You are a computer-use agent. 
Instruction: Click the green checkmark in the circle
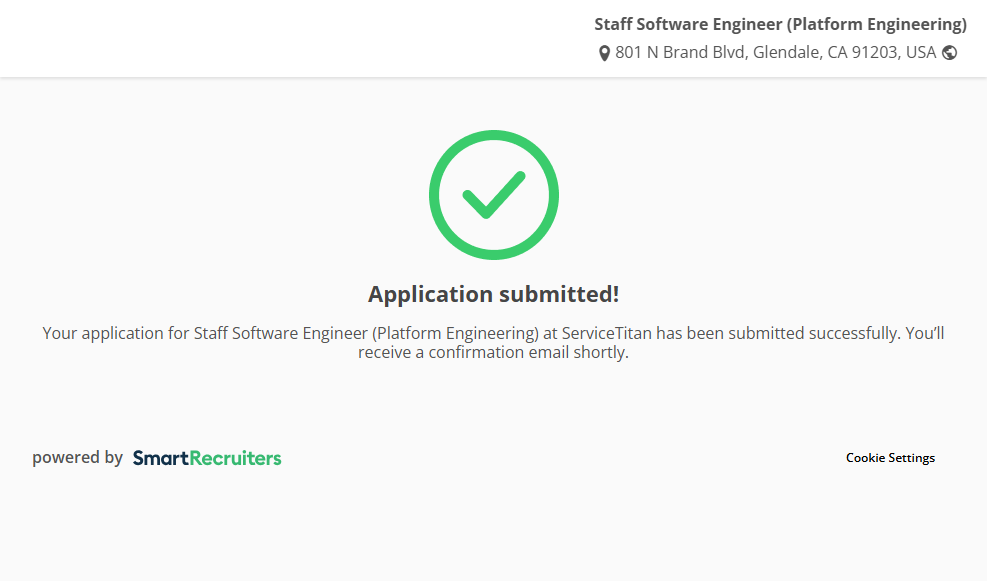pos(493,194)
